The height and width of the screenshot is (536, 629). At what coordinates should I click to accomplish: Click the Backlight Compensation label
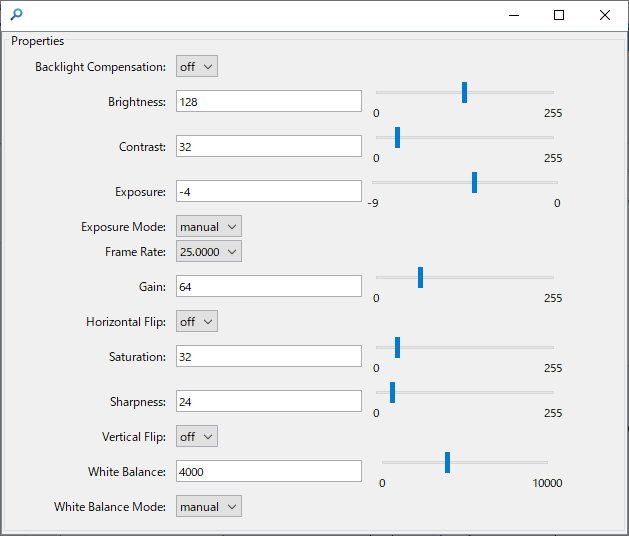click(x=100, y=67)
